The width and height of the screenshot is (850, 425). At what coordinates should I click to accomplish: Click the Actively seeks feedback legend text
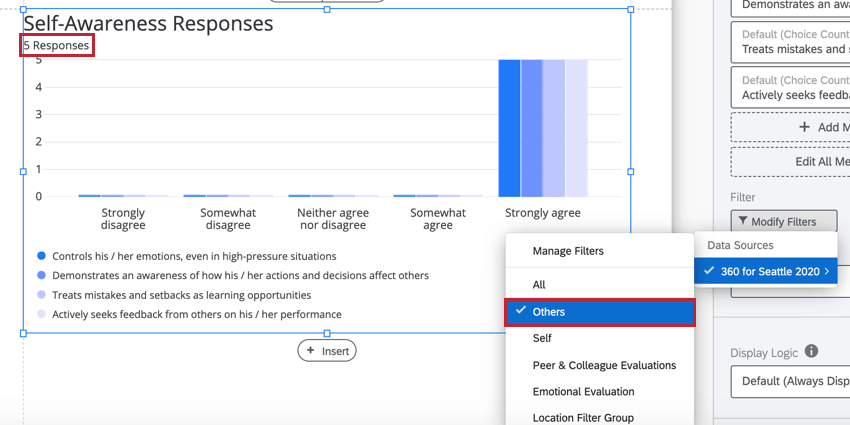(197, 314)
